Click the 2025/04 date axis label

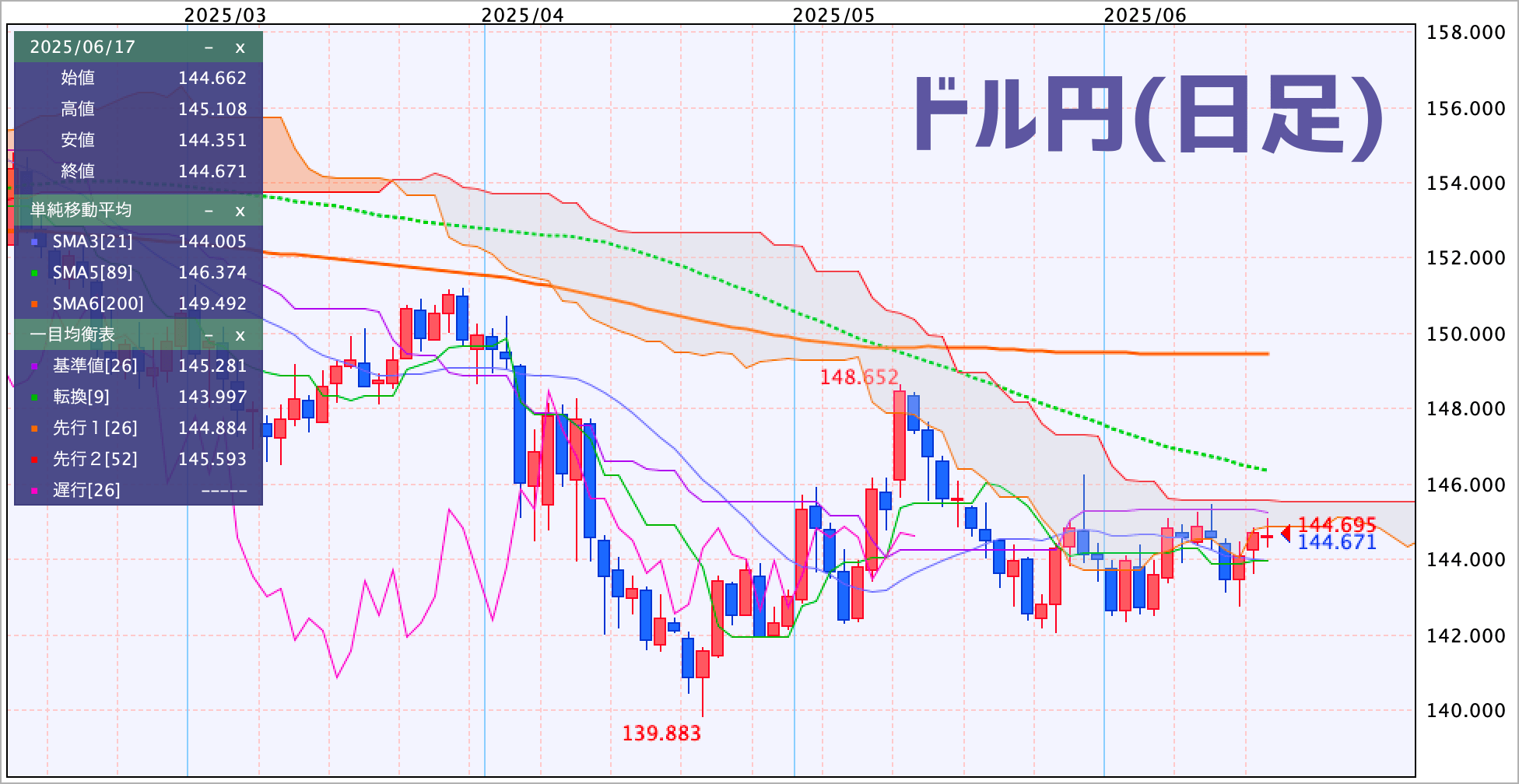coord(522,15)
